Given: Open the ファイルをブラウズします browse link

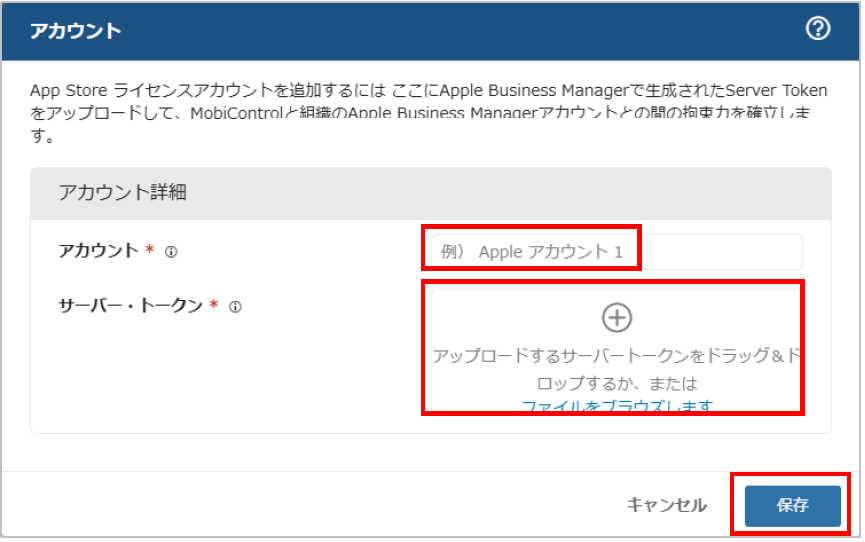Looking at the screenshot, I should [617, 407].
